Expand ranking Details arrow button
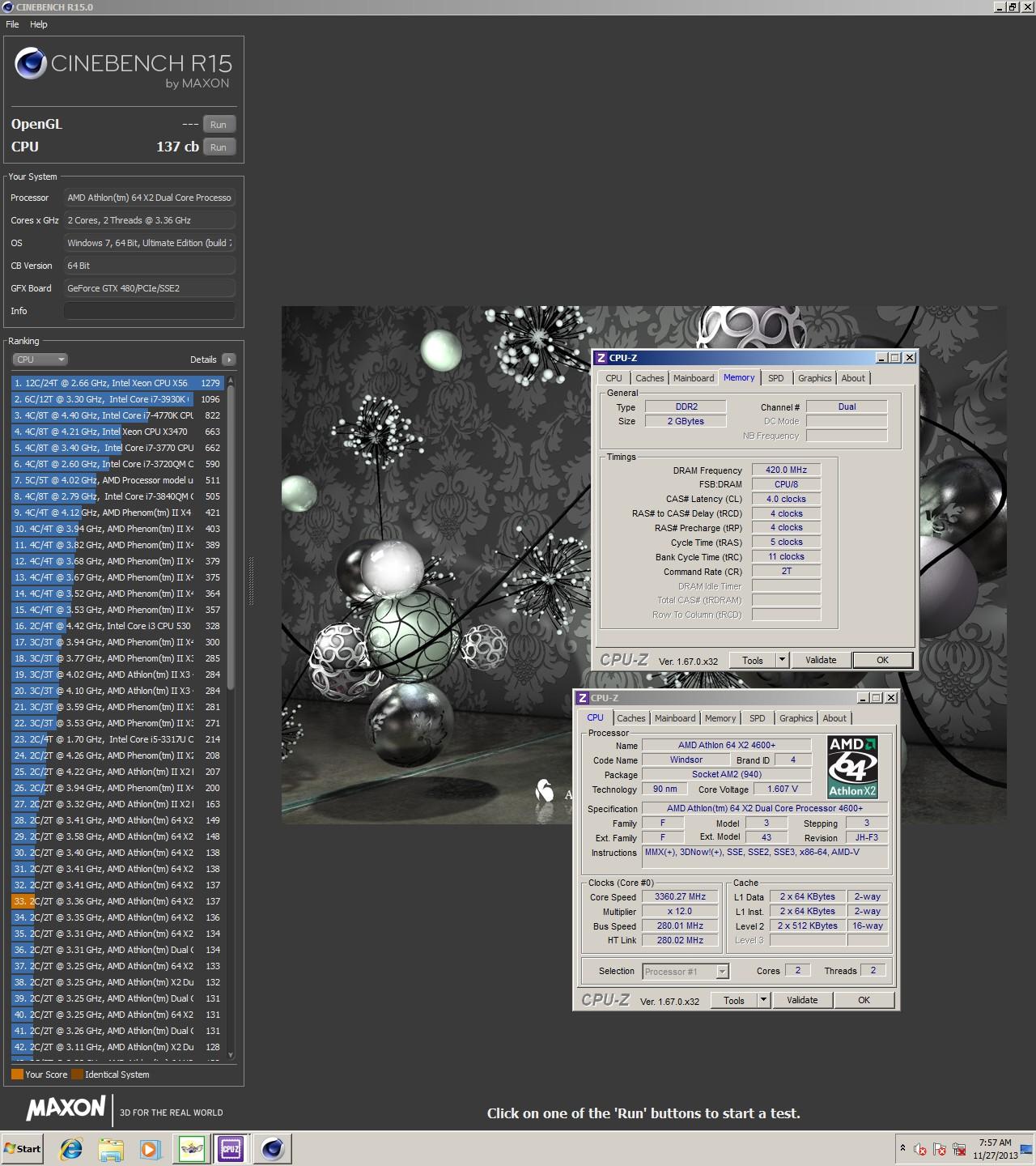The height and width of the screenshot is (1166, 1036). [228, 360]
